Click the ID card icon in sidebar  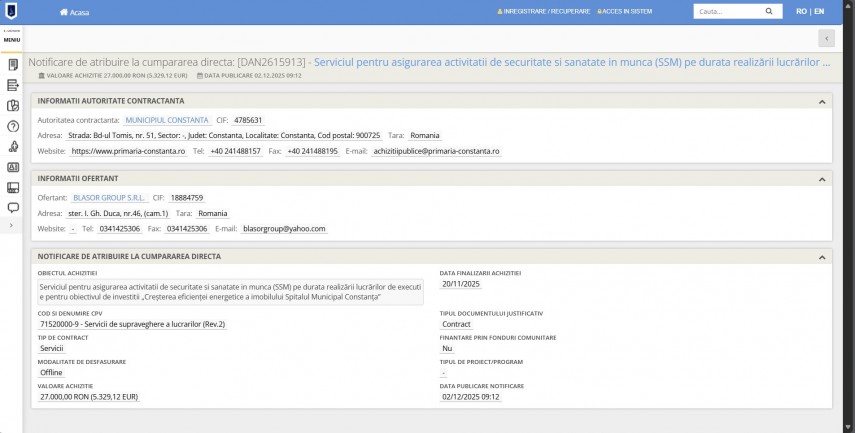13,167
